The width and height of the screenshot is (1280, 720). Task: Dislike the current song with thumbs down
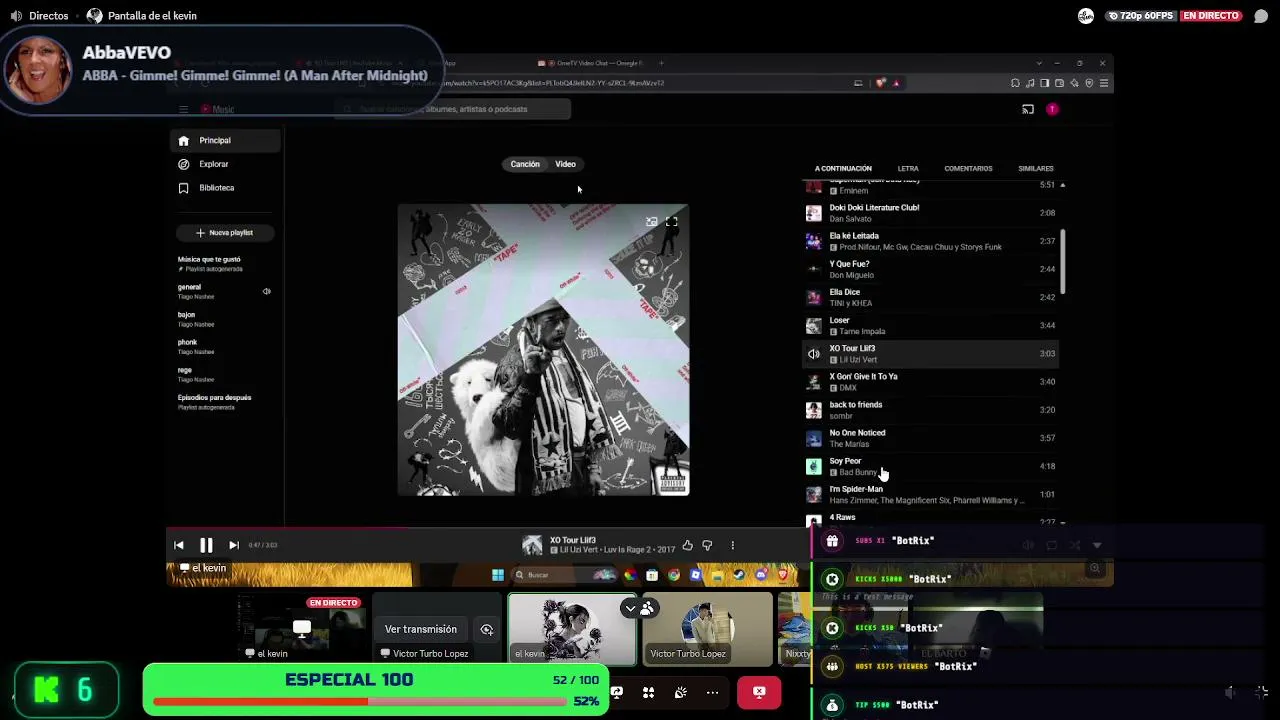(707, 545)
